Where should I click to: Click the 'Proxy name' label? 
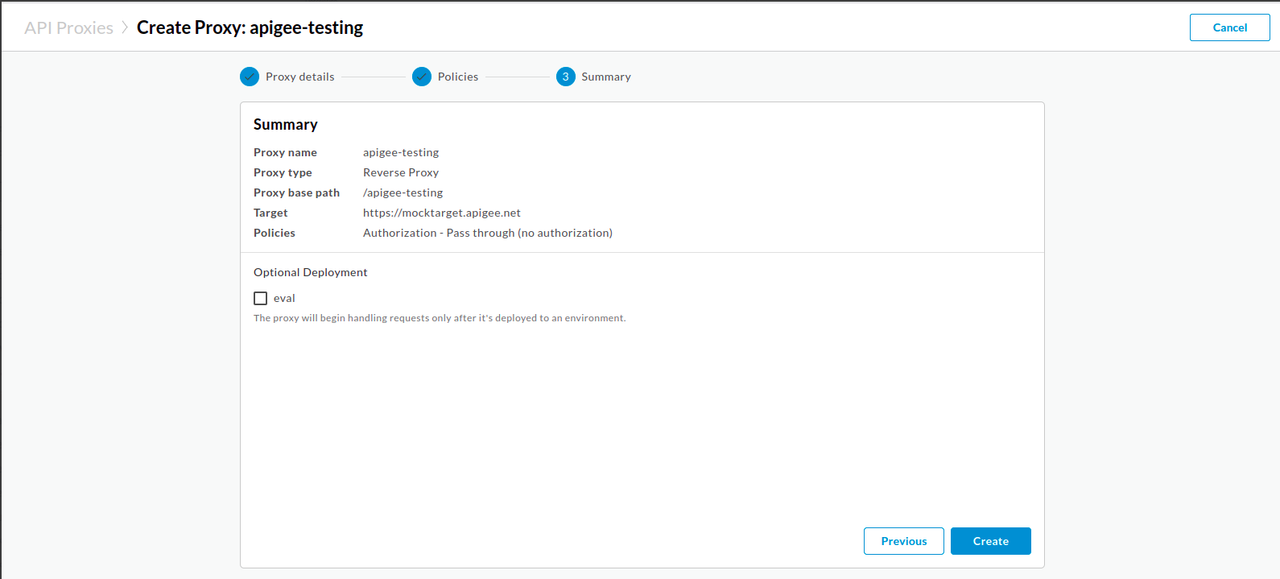pos(285,153)
